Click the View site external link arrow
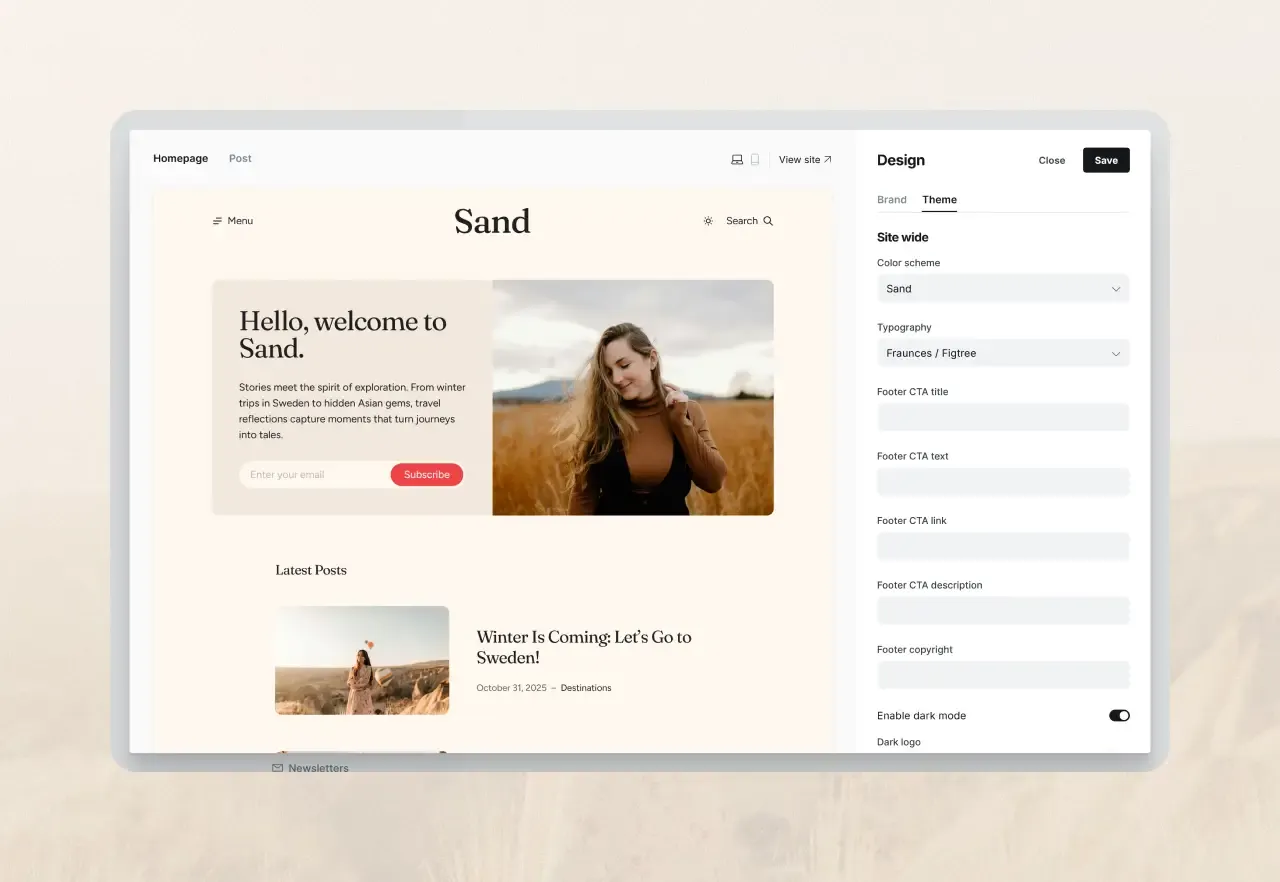Image resolution: width=1280 pixels, height=882 pixels. [829, 158]
